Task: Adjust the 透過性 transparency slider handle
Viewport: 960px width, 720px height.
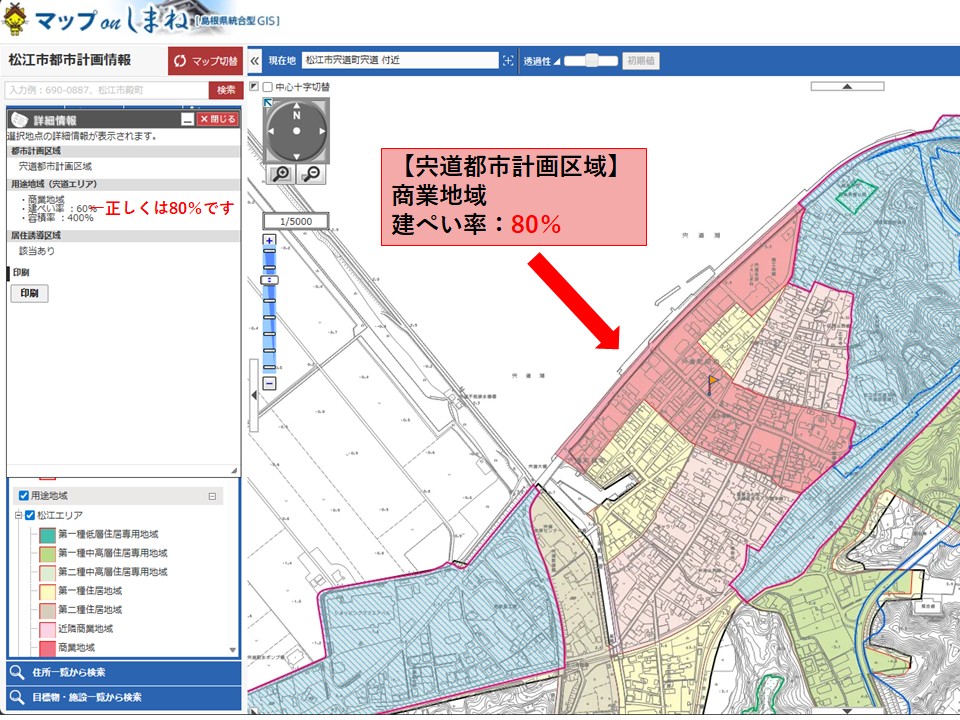Action: [591, 61]
